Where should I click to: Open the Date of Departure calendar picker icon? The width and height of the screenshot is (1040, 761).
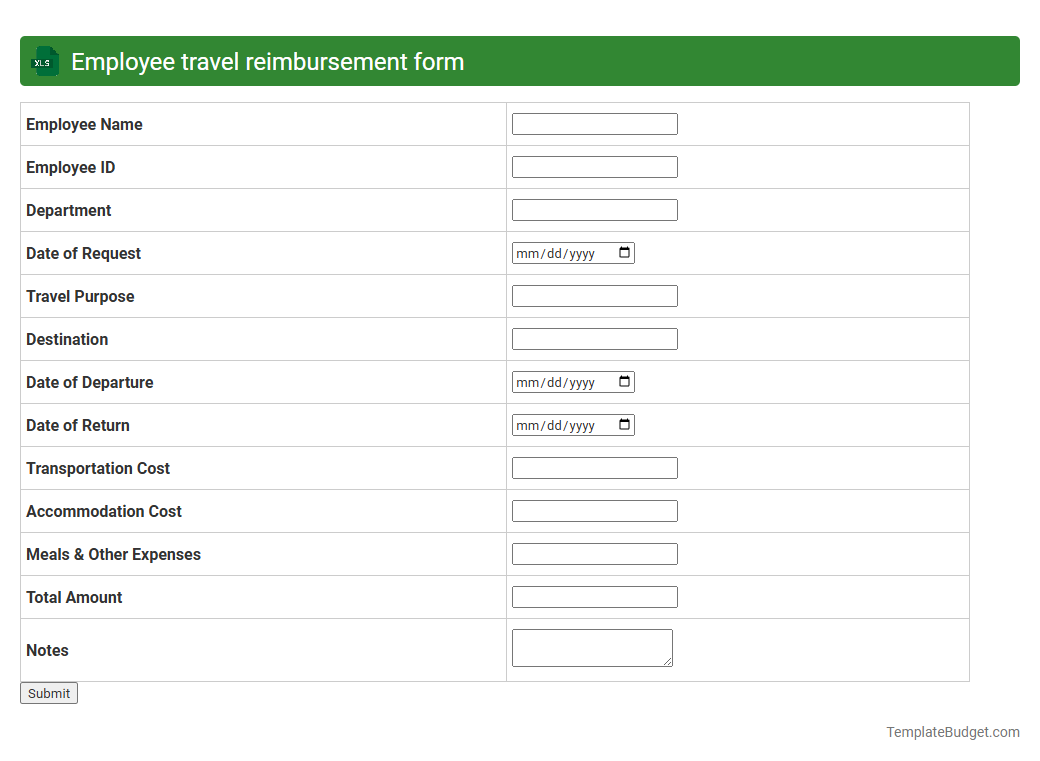pos(626,381)
